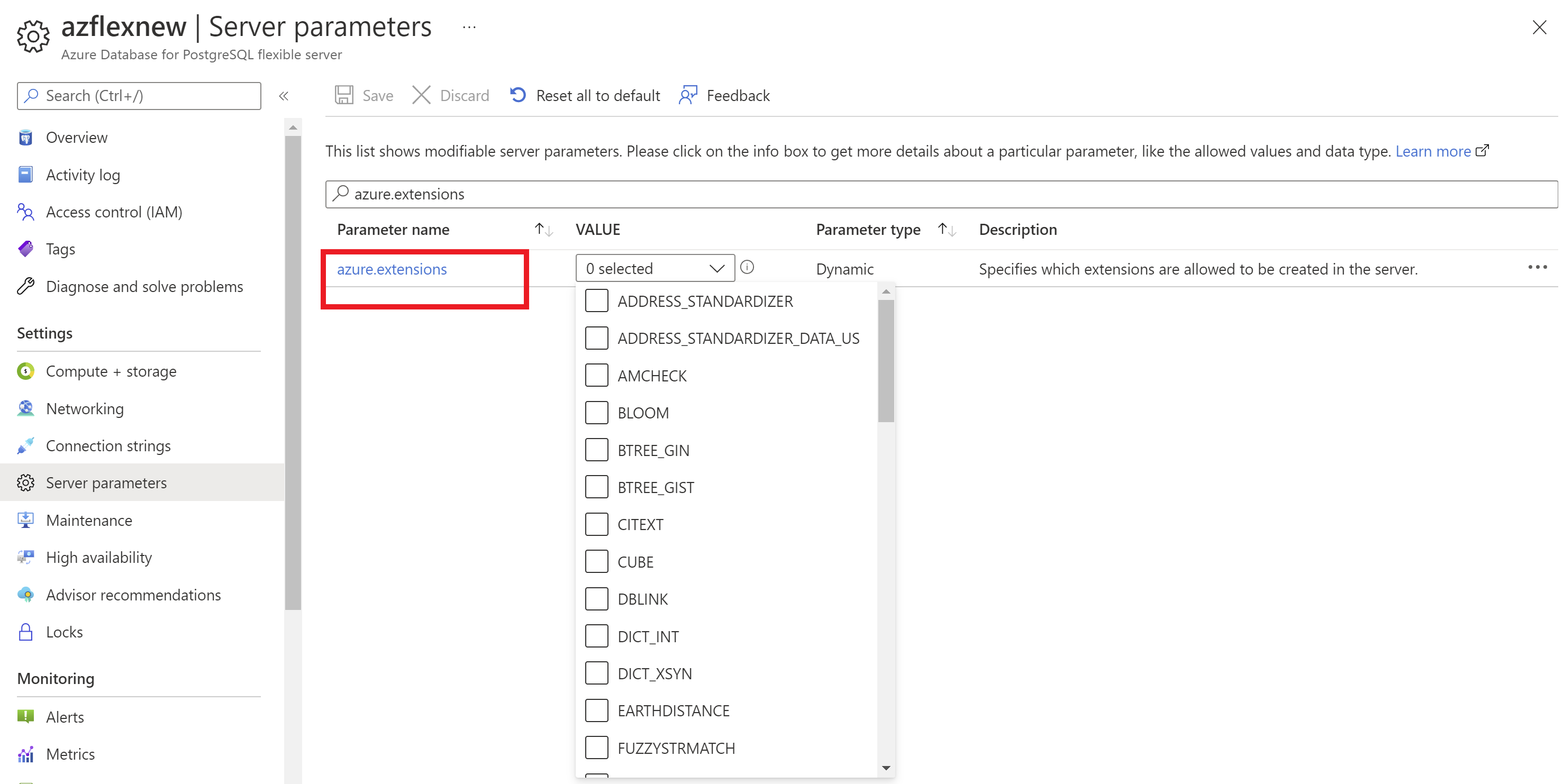Click the High availability icon
The height and width of the screenshot is (784, 1563).
(x=26, y=556)
